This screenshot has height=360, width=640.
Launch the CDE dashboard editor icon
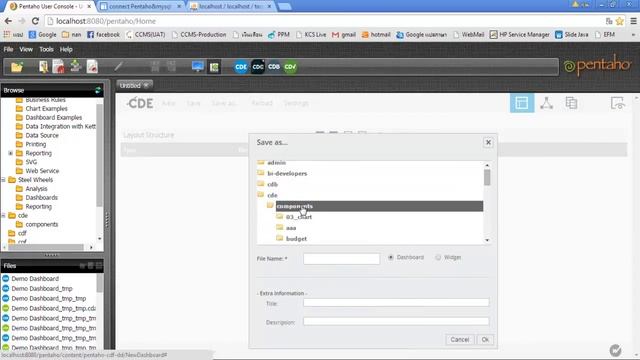(x=241, y=67)
